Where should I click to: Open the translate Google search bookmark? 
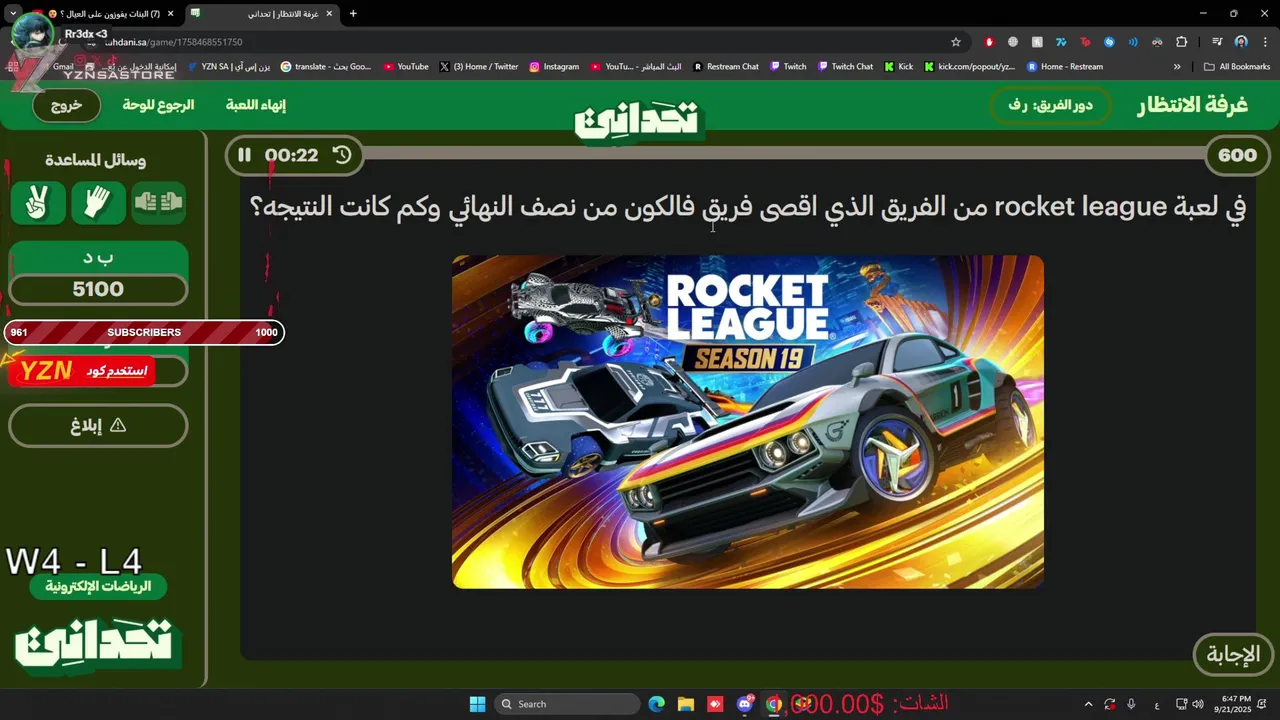(326, 67)
